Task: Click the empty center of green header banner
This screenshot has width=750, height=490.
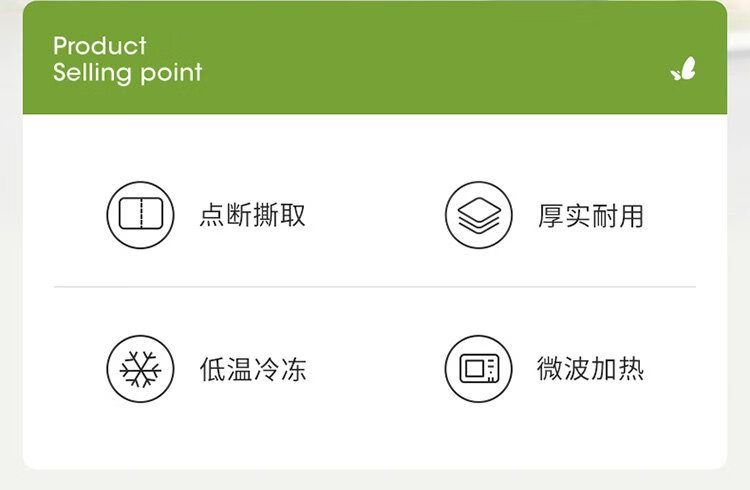Action: pos(400,60)
